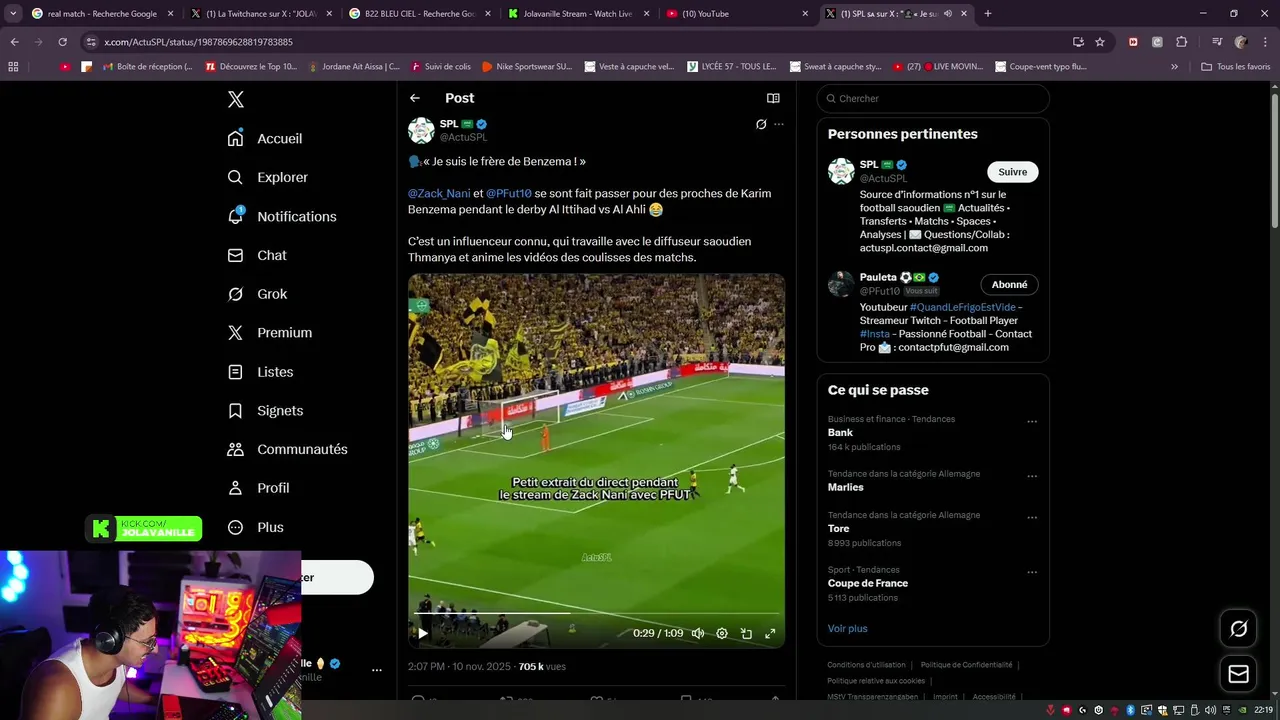
Task: Open Listes in the sidebar
Action: pos(260,372)
